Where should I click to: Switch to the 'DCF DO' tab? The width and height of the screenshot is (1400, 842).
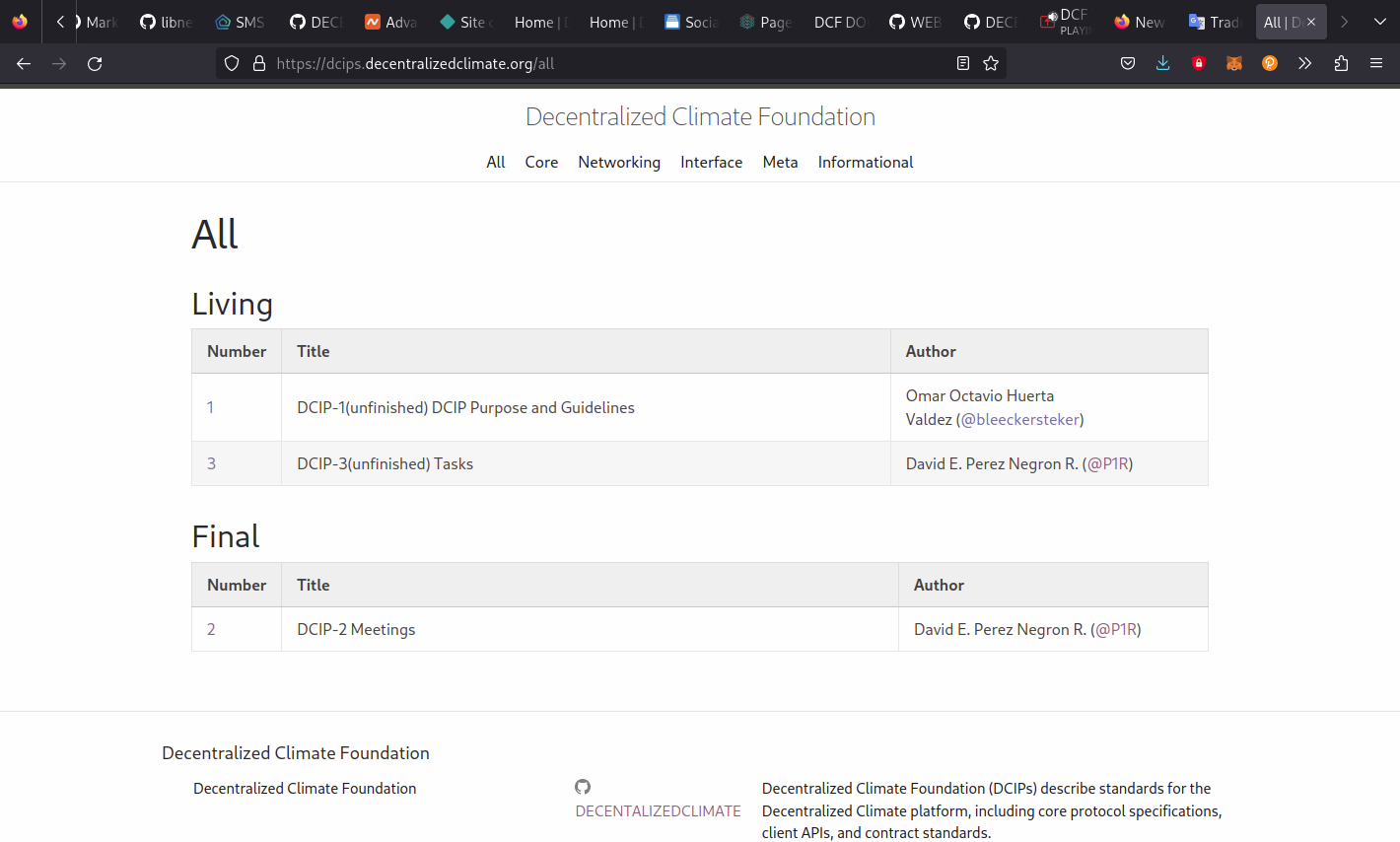tap(840, 22)
